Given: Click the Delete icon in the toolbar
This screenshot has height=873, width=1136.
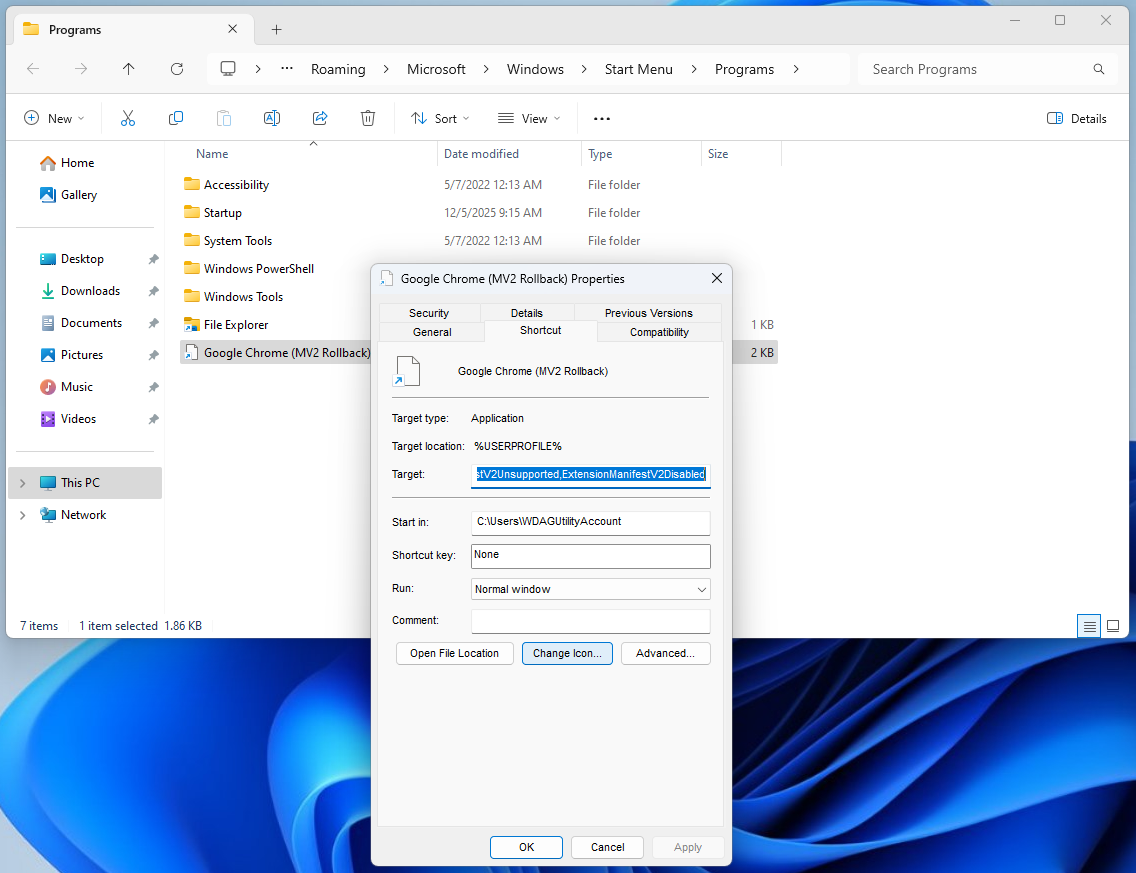Looking at the screenshot, I should click(x=368, y=118).
